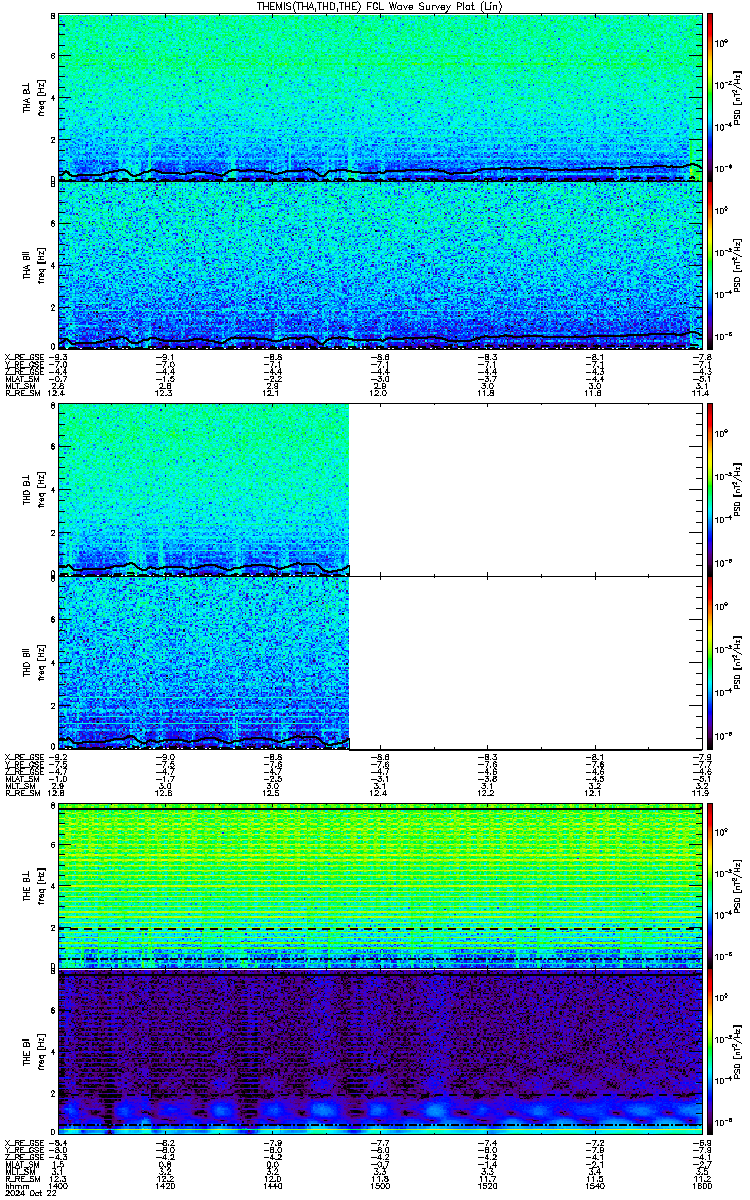The image size is (750, 1200).
Task: Click the blank no-data area in THD B-perpendicular panel
Action: pos(527,489)
